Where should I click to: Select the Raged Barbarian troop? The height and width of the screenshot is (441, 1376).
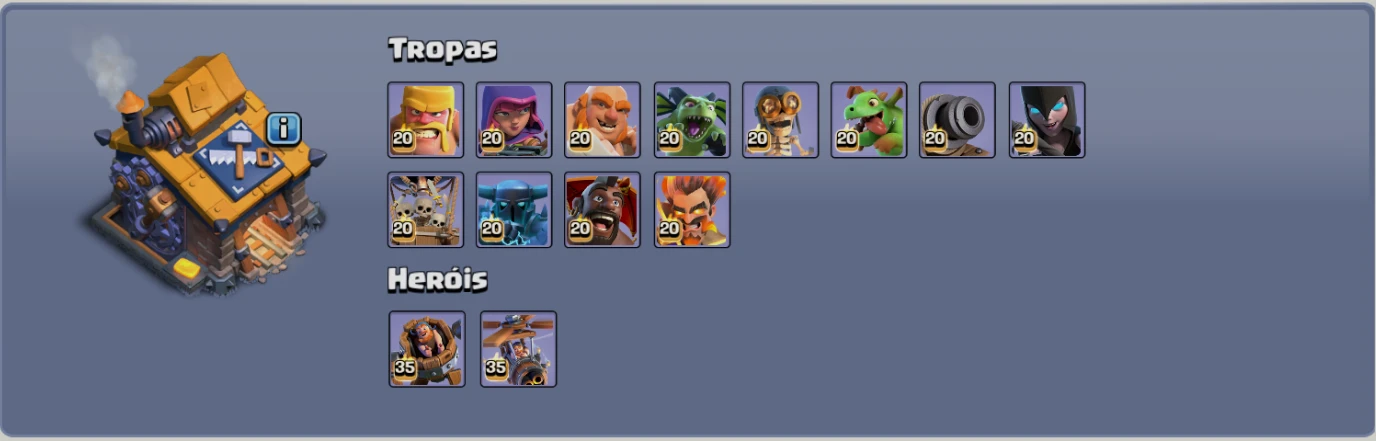pyautogui.click(x=426, y=120)
